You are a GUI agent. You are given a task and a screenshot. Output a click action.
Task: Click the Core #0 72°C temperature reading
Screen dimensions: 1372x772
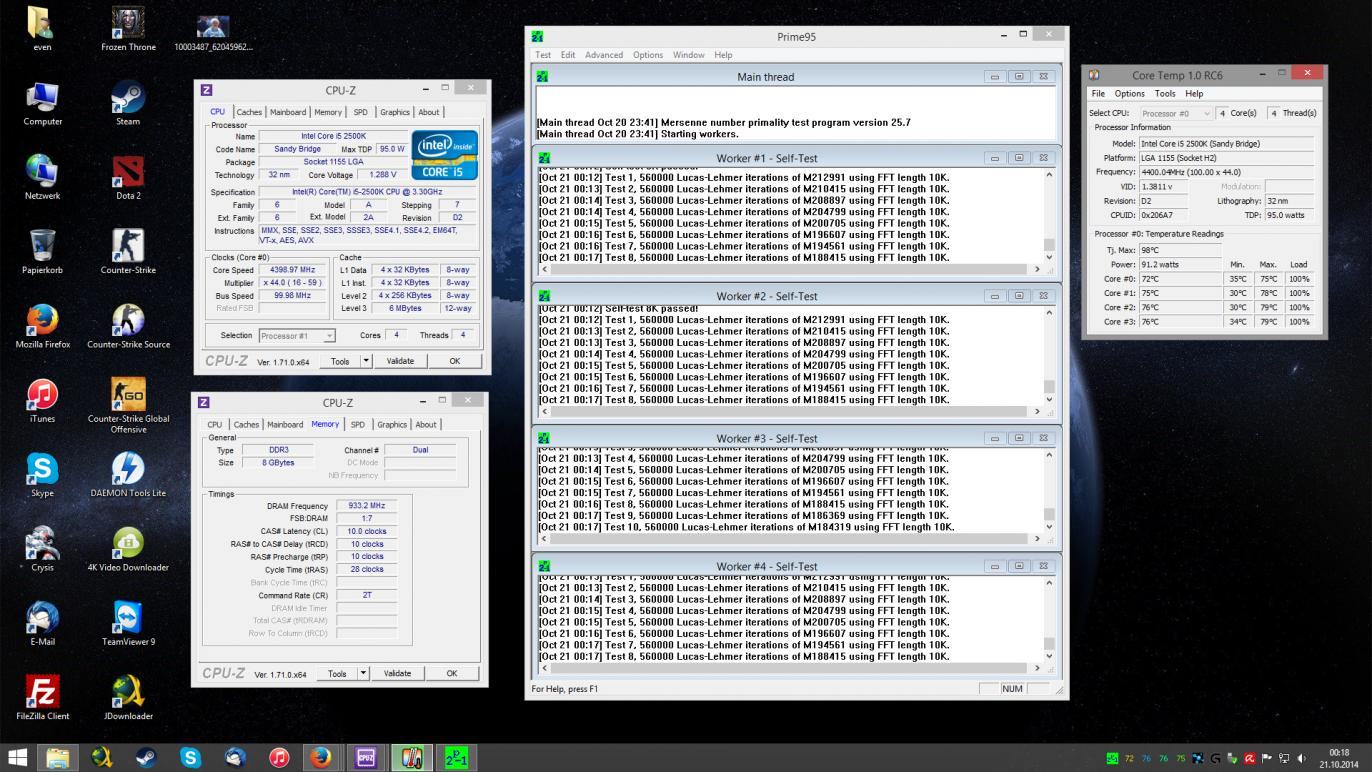tap(1180, 279)
